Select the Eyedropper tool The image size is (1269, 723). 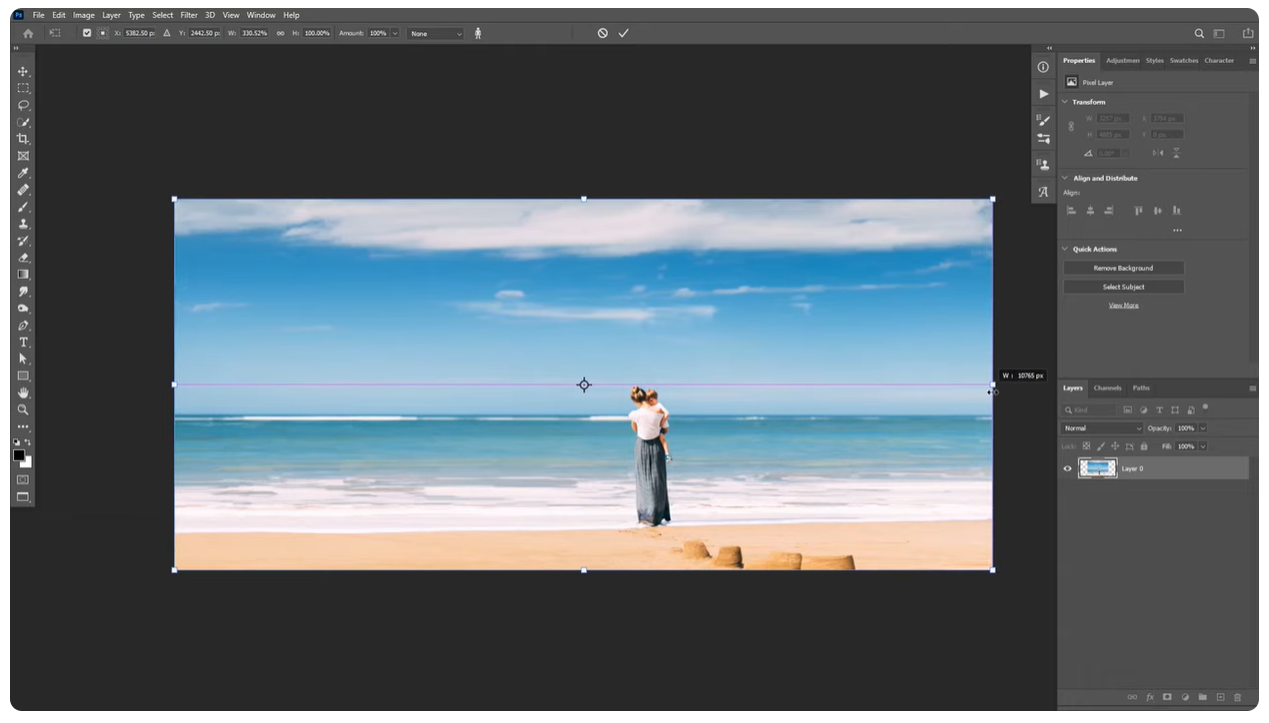[23, 173]
